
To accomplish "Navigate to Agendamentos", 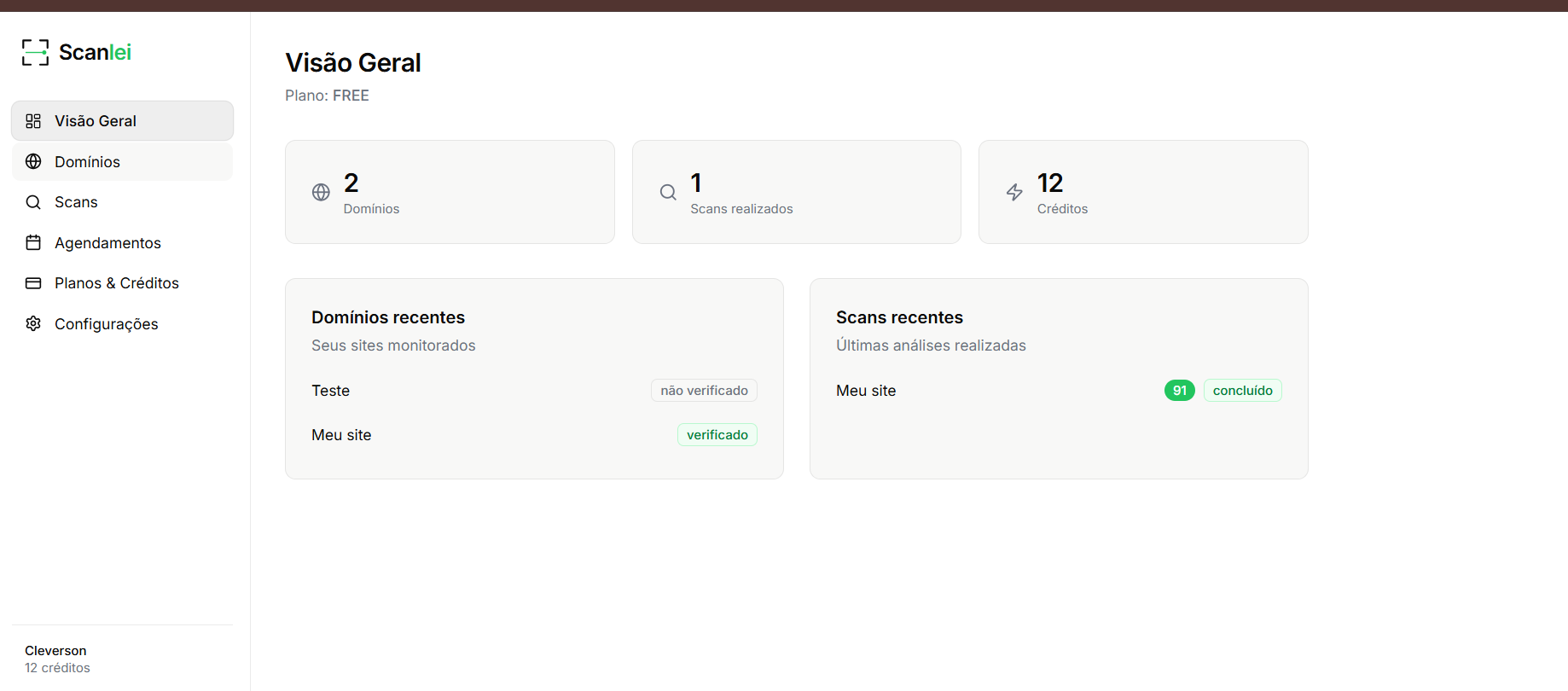I will point(122,242).
